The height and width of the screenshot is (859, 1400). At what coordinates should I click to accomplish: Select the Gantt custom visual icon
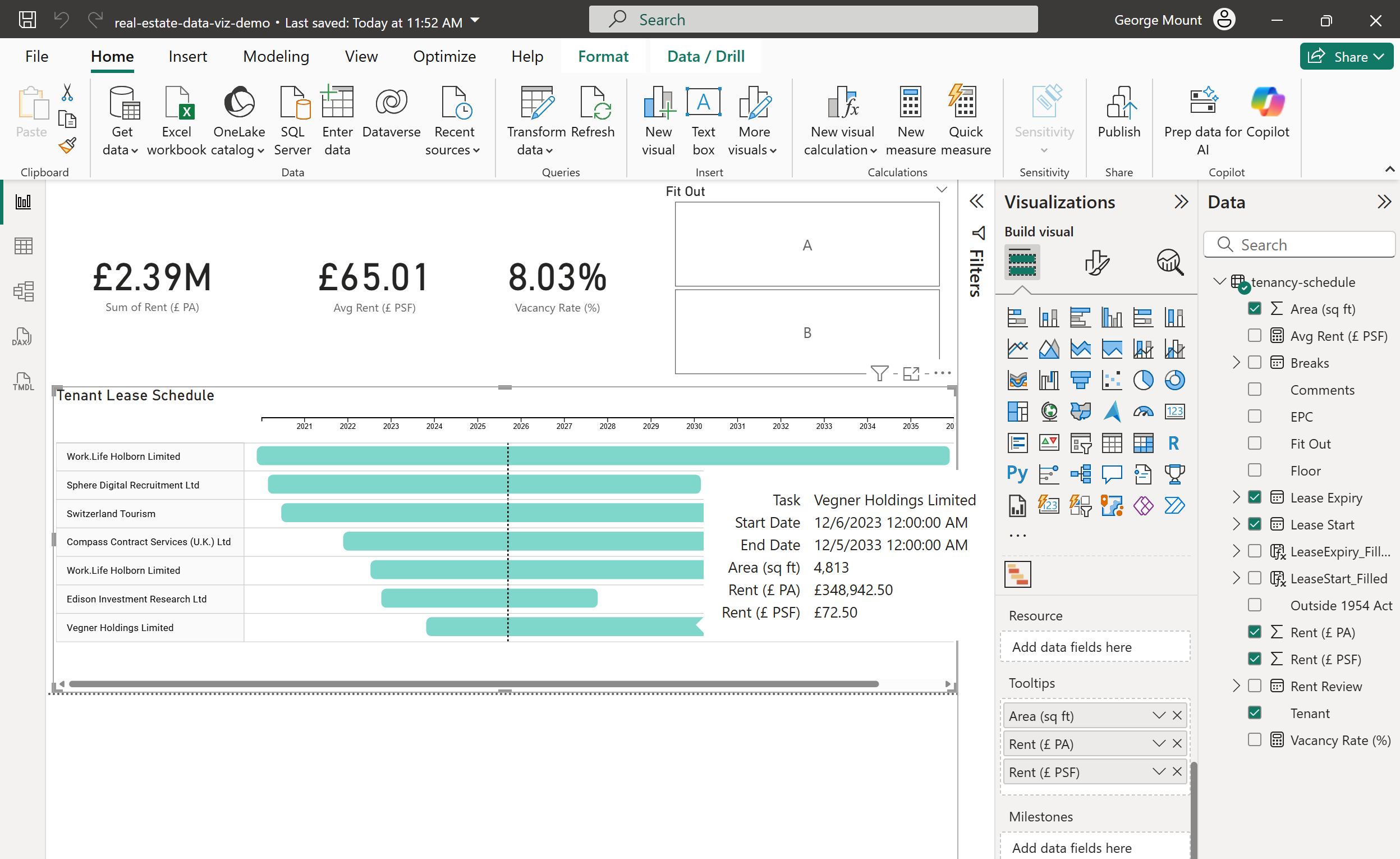pos(1017,574)
